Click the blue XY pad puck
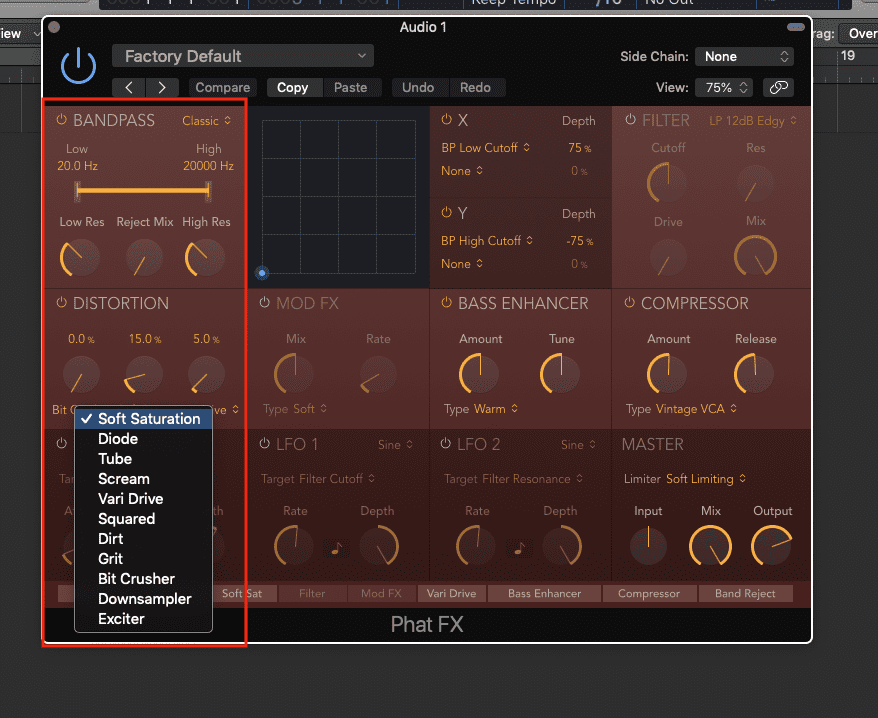Image resolution: width=878 pixels, height=718 pixels. click(x=262, y=272)
